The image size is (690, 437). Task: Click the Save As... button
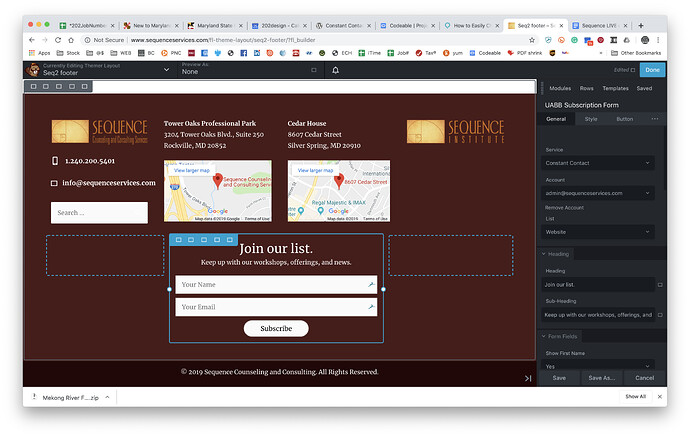[x=602, y=378]
